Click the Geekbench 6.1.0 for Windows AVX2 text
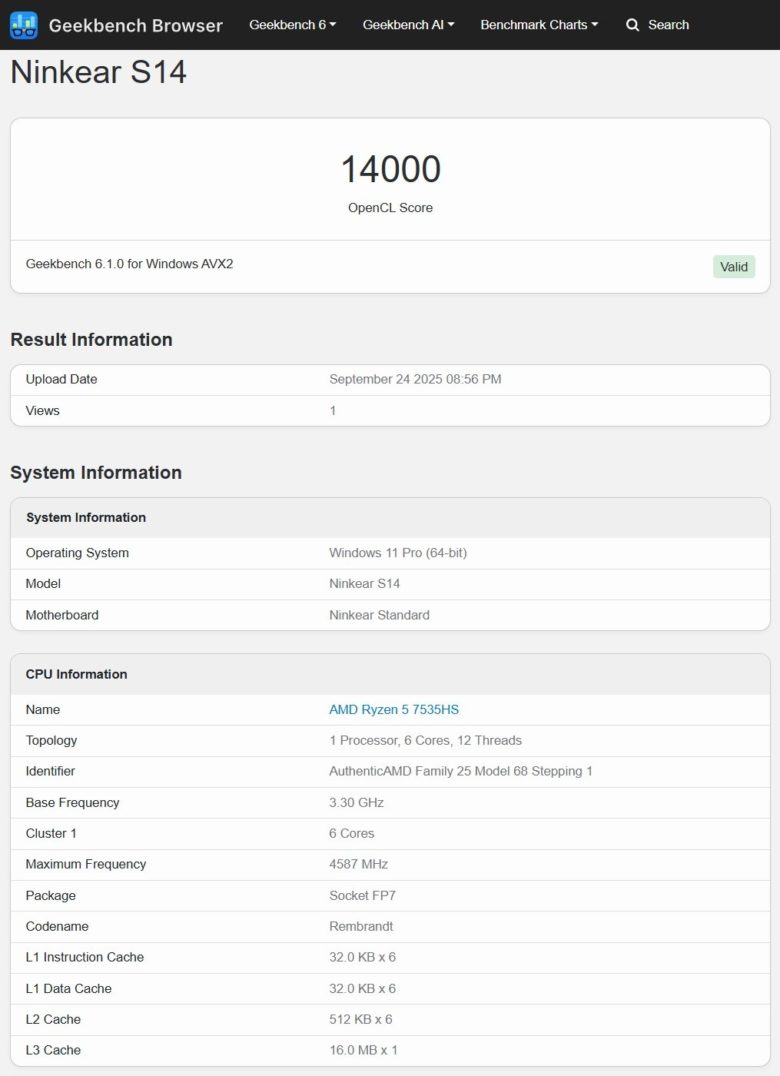Viewport: 780px width, 1076px height. 129,264
